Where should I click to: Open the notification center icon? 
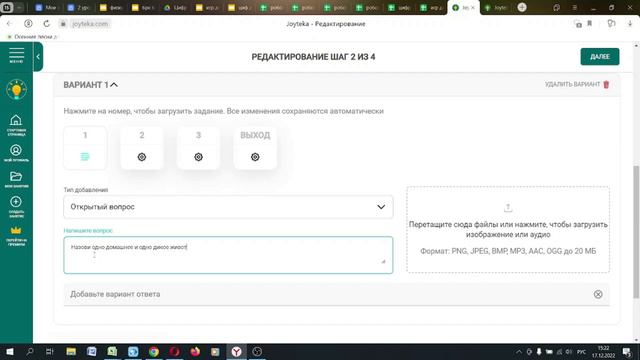627,351
